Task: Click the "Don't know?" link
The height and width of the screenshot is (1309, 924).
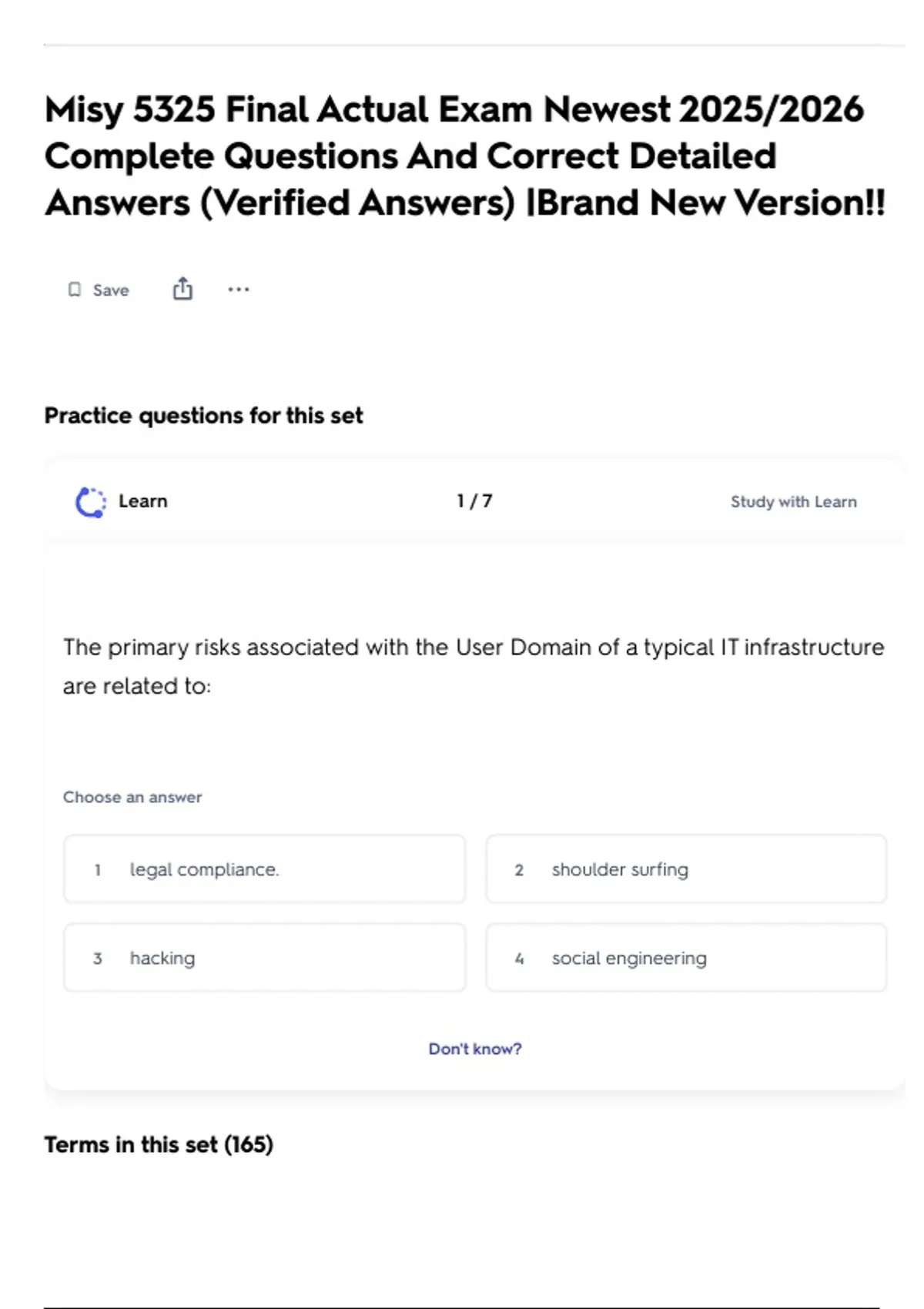Action: (475, 1049)
